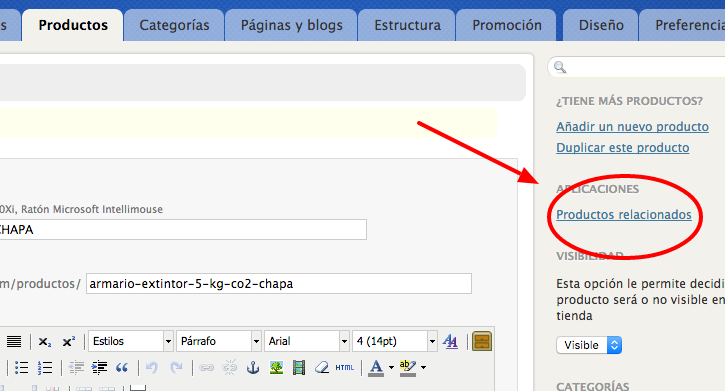This screenshot has width=725, height=391.
Task: Click the search magnifier icon
Action: click(560, 67)
